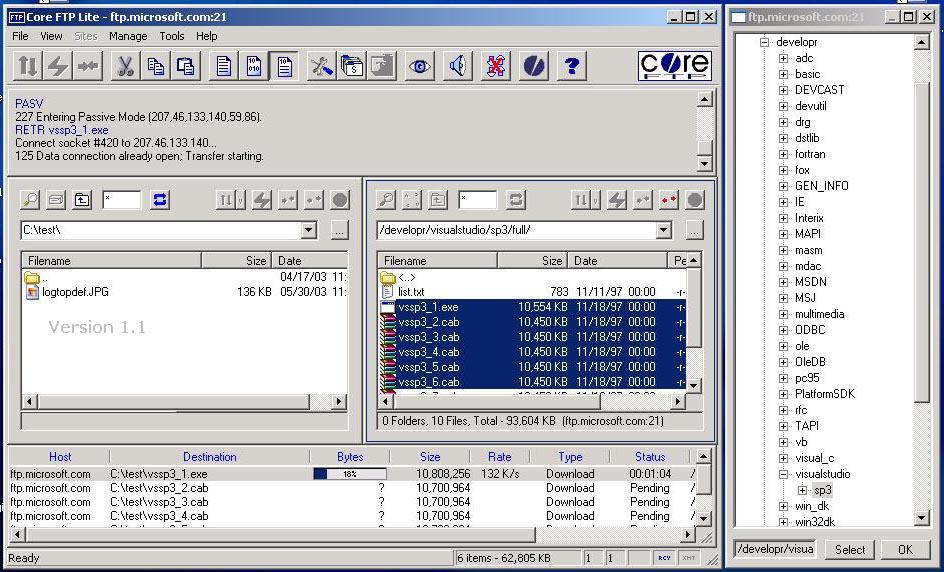Refresh the local C:\test\ file list
944x572 pixels.
(160, 200)
